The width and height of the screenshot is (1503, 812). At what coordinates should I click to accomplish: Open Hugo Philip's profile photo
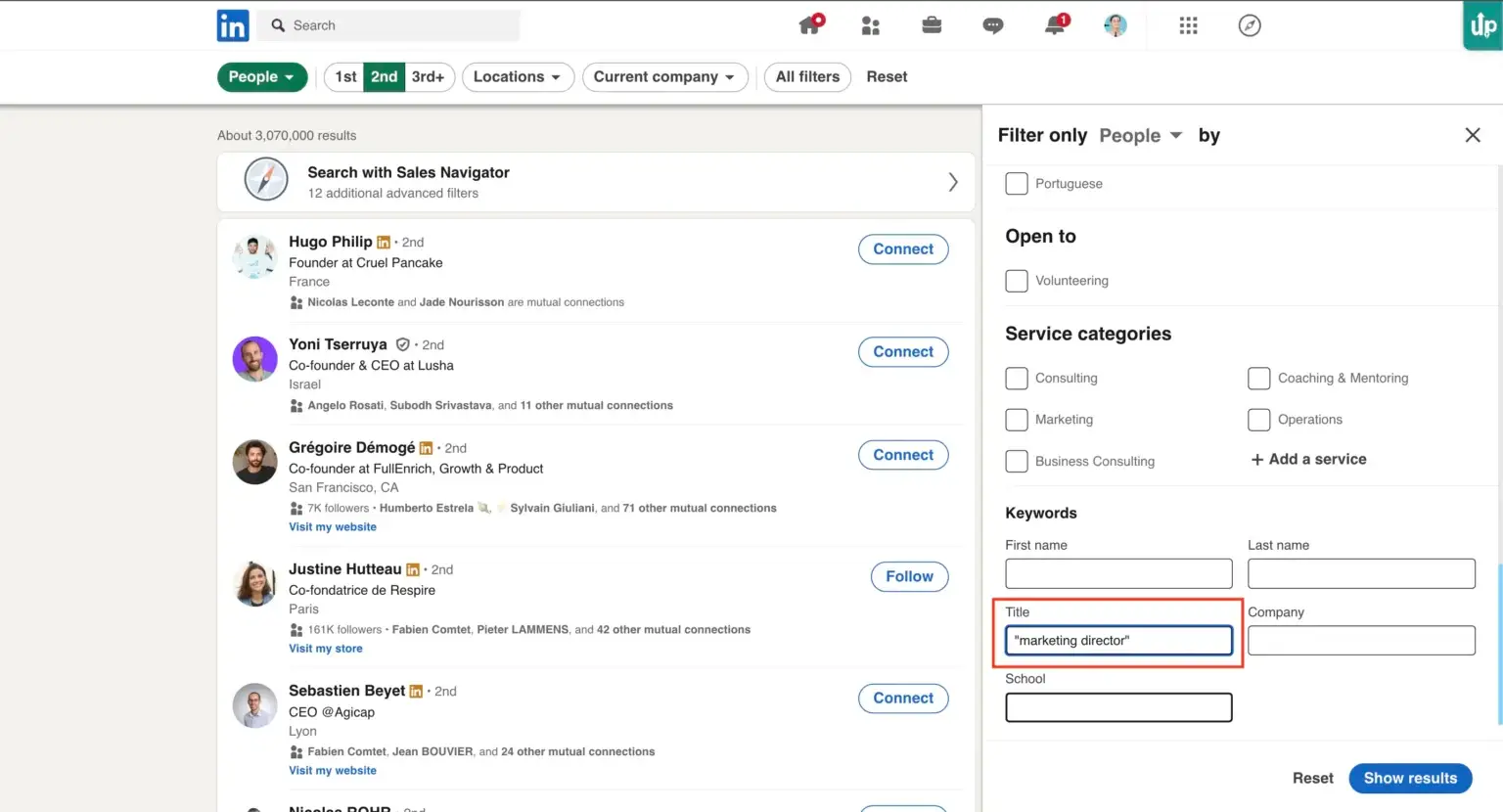[x=254, y=256]
